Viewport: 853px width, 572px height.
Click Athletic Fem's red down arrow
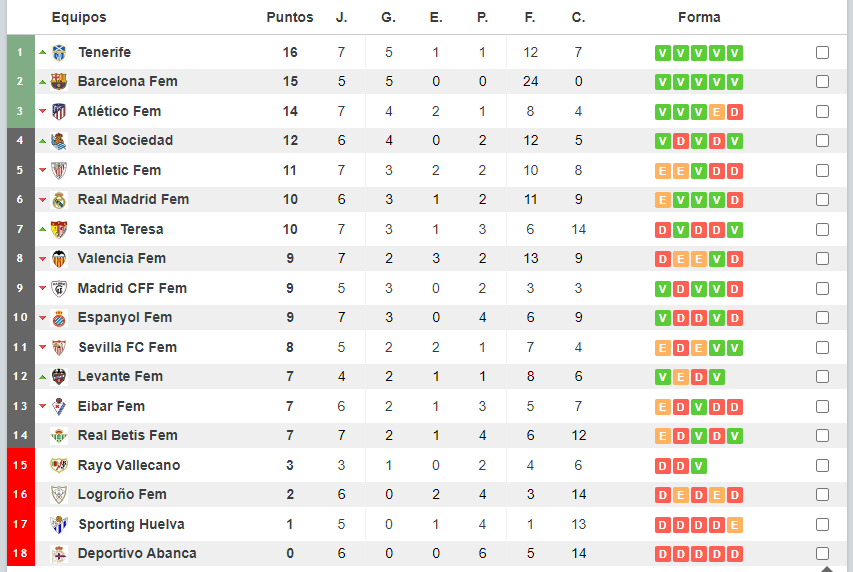pos(42,170)
